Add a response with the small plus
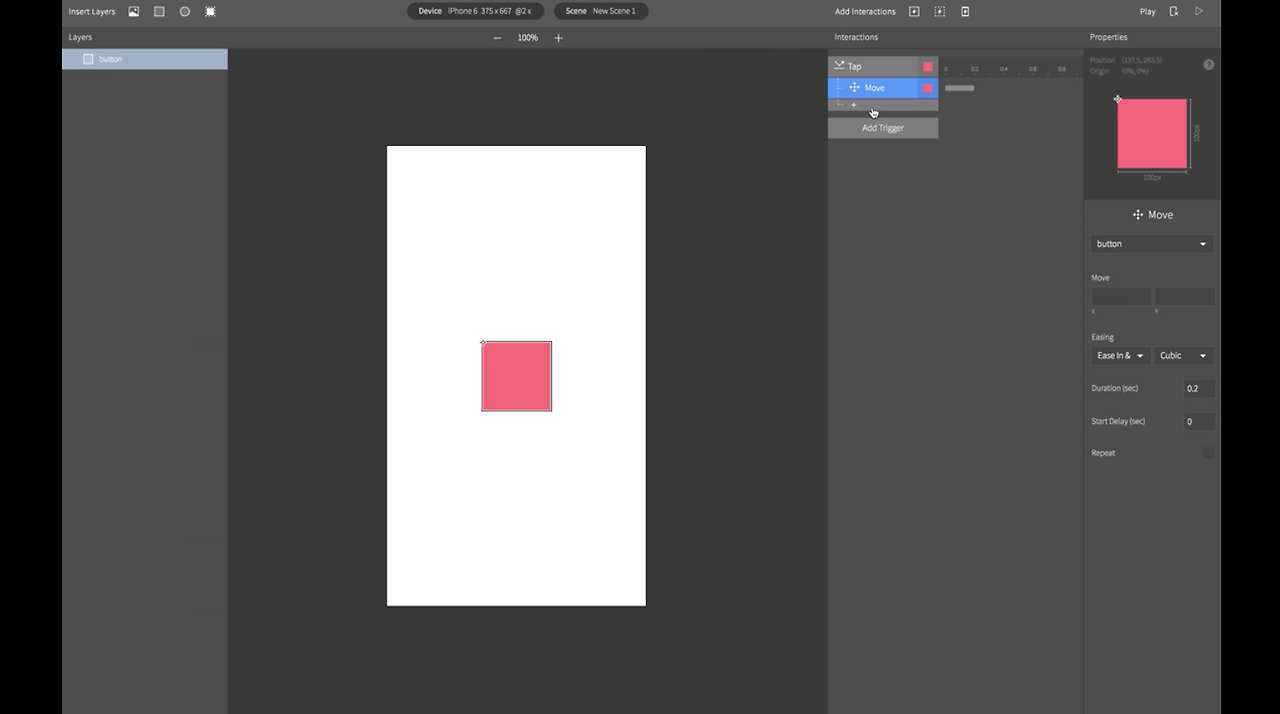The image size is (1280, 714). (x=853, y=105)
